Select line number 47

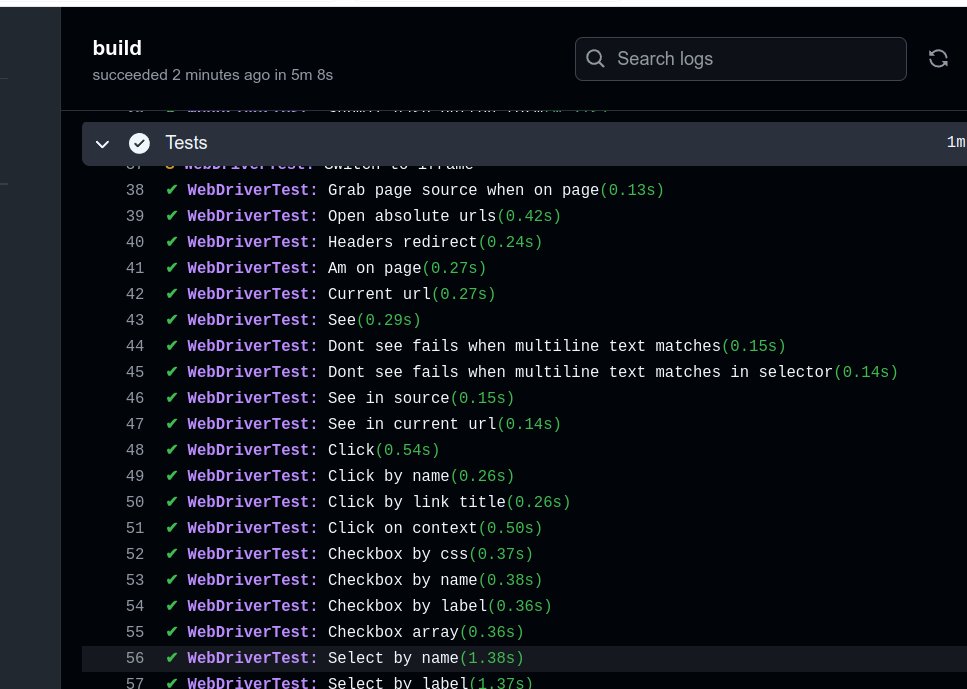[x=135, y=424]
